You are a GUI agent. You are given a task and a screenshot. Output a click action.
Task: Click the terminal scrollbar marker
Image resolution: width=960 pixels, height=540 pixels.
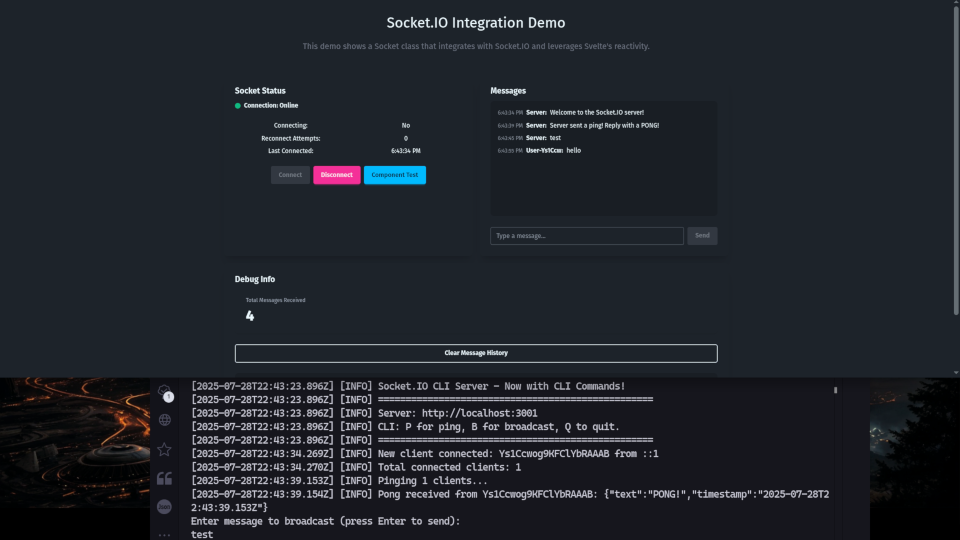pyautogui.click(x=835, y=390)
